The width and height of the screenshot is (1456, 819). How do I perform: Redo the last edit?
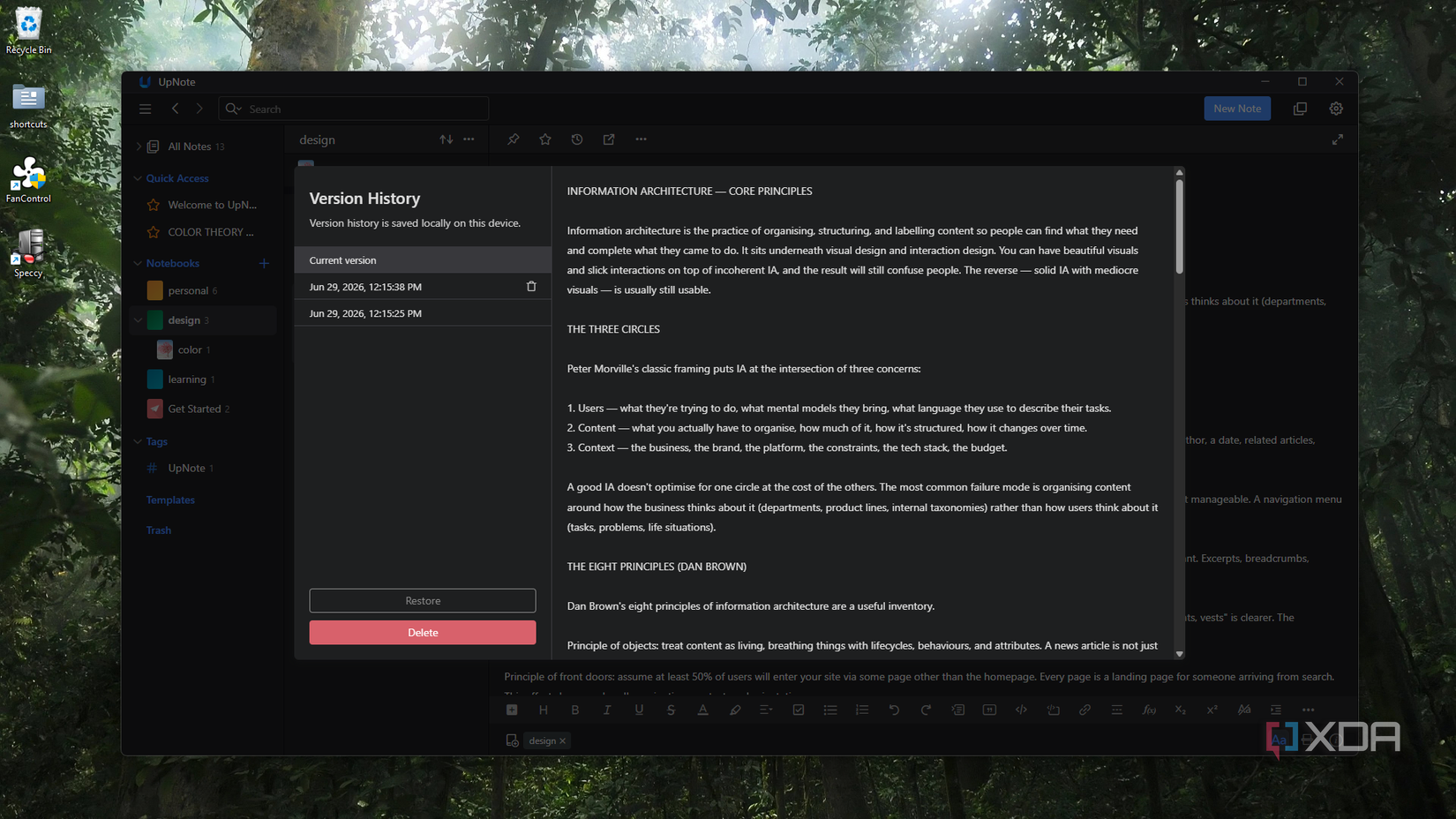[926, 710]
